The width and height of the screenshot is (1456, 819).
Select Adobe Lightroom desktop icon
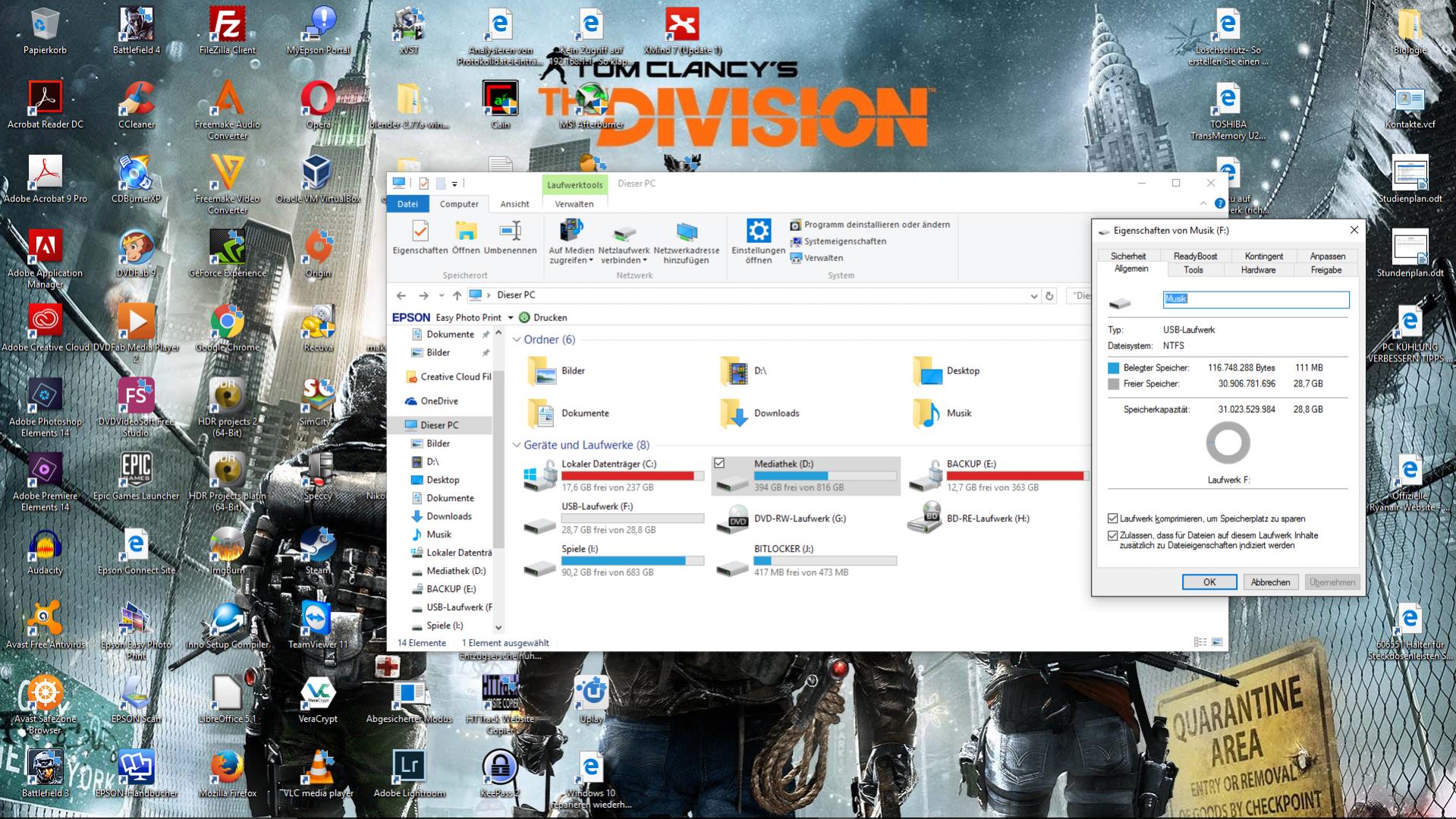pyautogui.click(x=410, y=775)
